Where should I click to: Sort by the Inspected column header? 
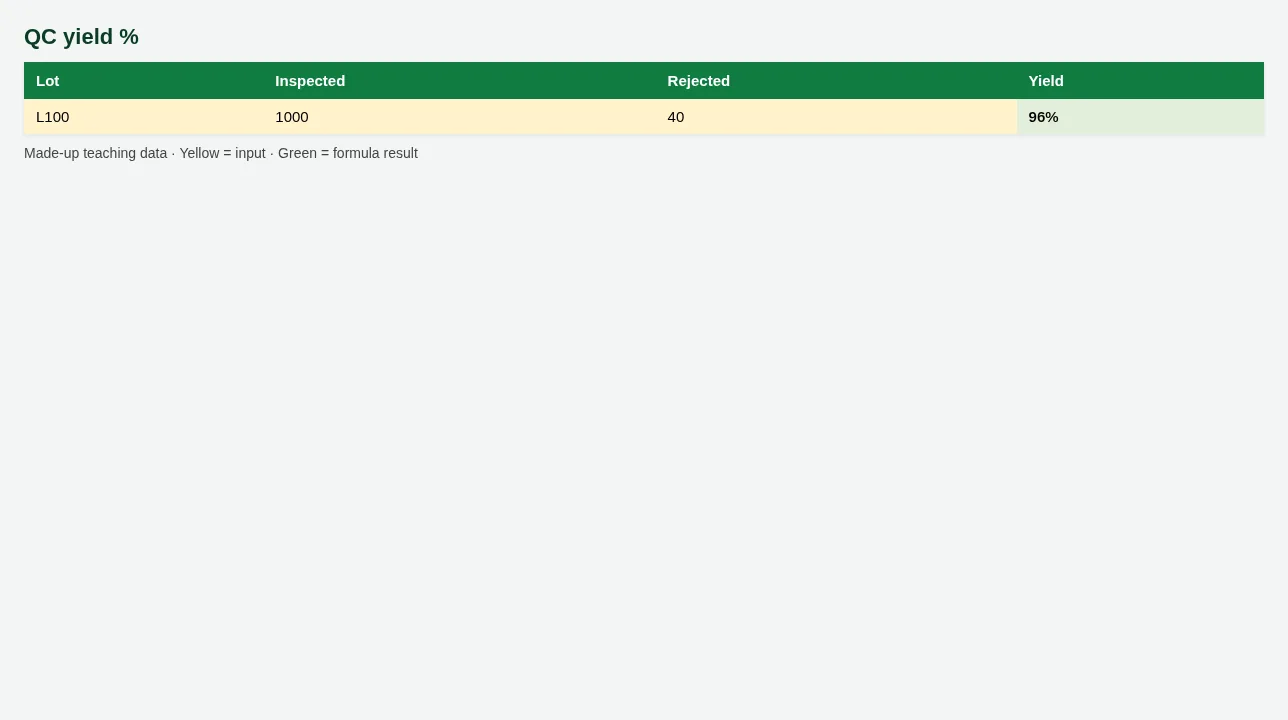click(459, 81)
